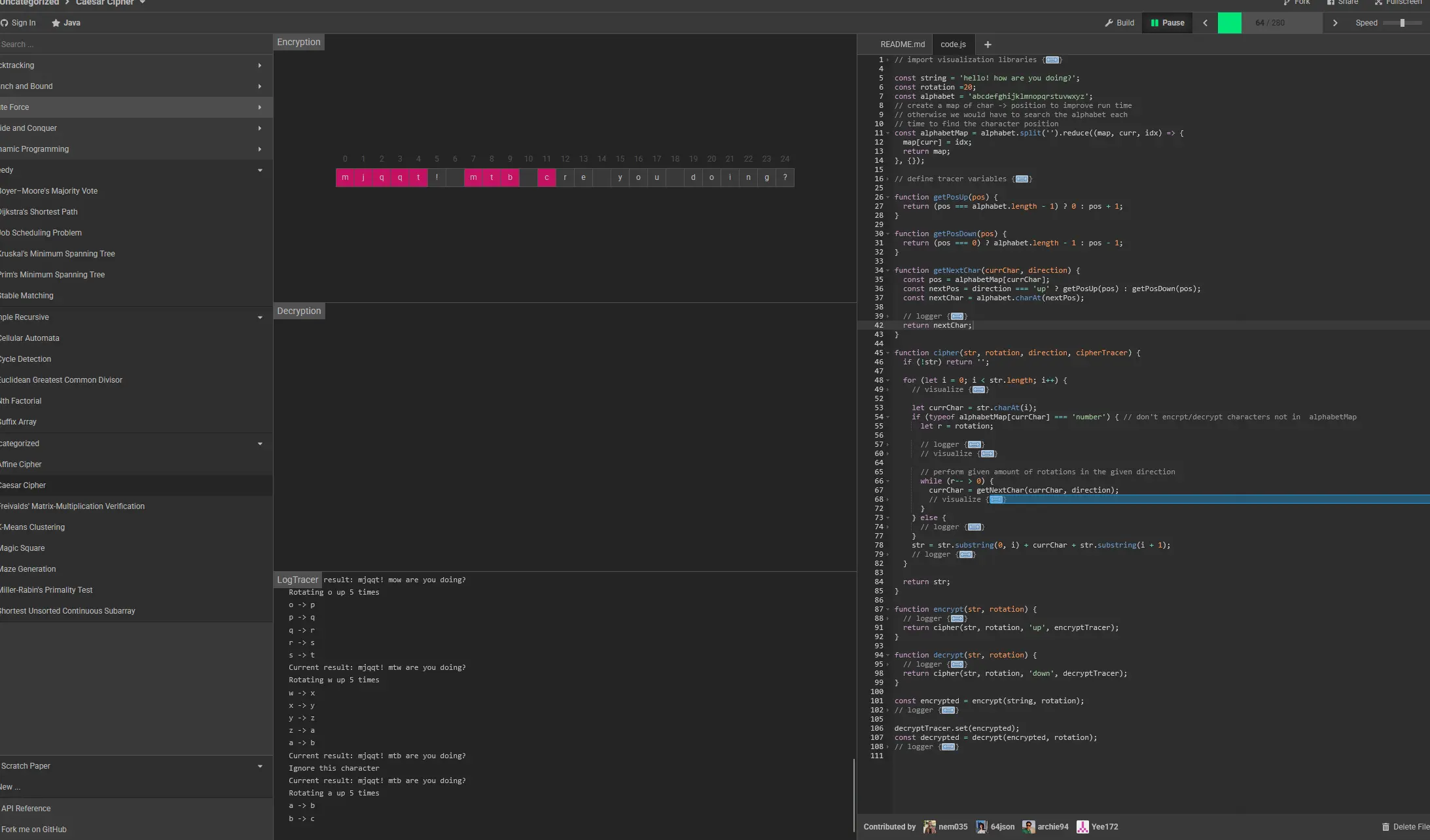Step to the next frame with right chevron
This screenshot has width=1430, height=840.
pos(1335,23)
